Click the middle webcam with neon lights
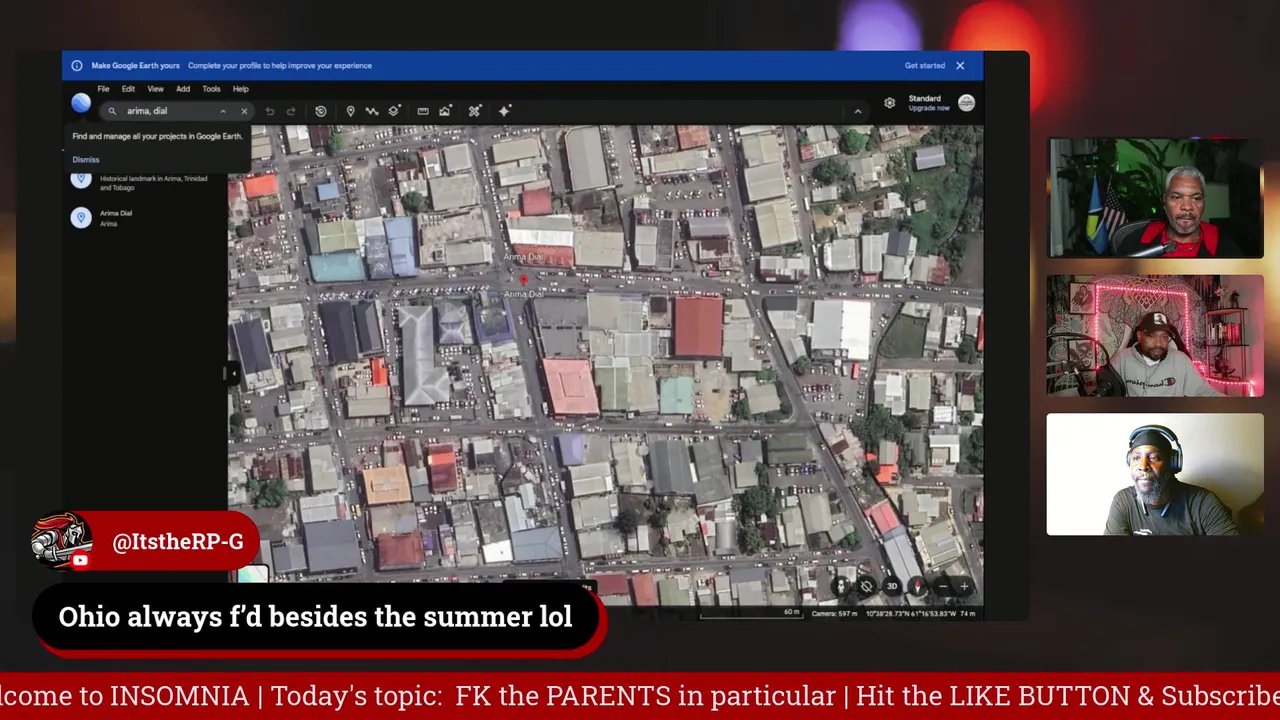 coord(1155,336)
